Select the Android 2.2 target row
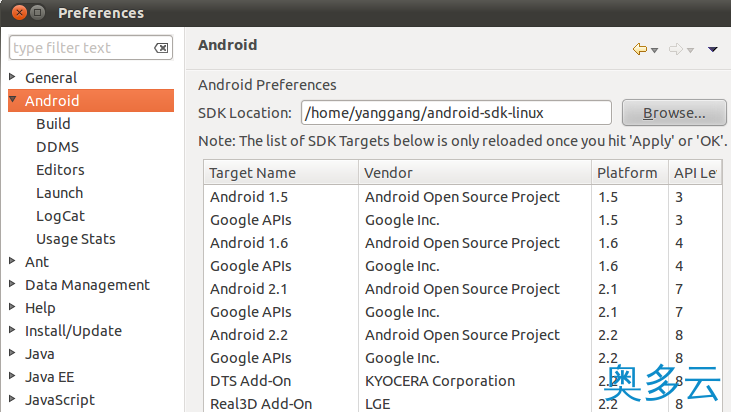The height and width of the screenshot is (412, 731). click(x=463, y=335)
